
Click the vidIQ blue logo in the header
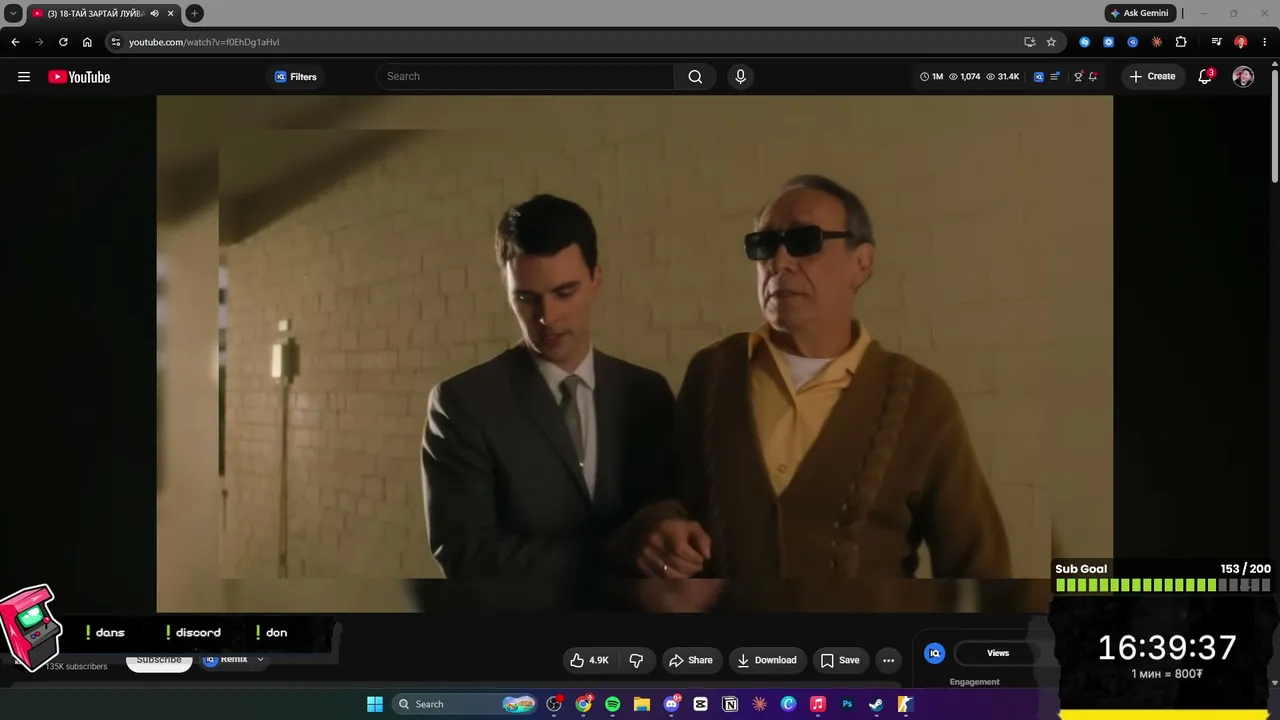pyautogui.click(x=1038, y=77)
